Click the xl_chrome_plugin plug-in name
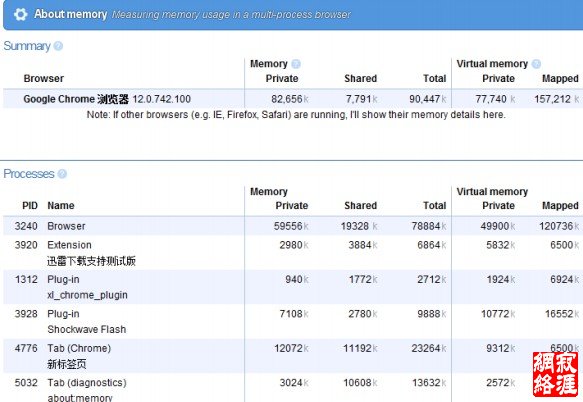 pos(87,295)
